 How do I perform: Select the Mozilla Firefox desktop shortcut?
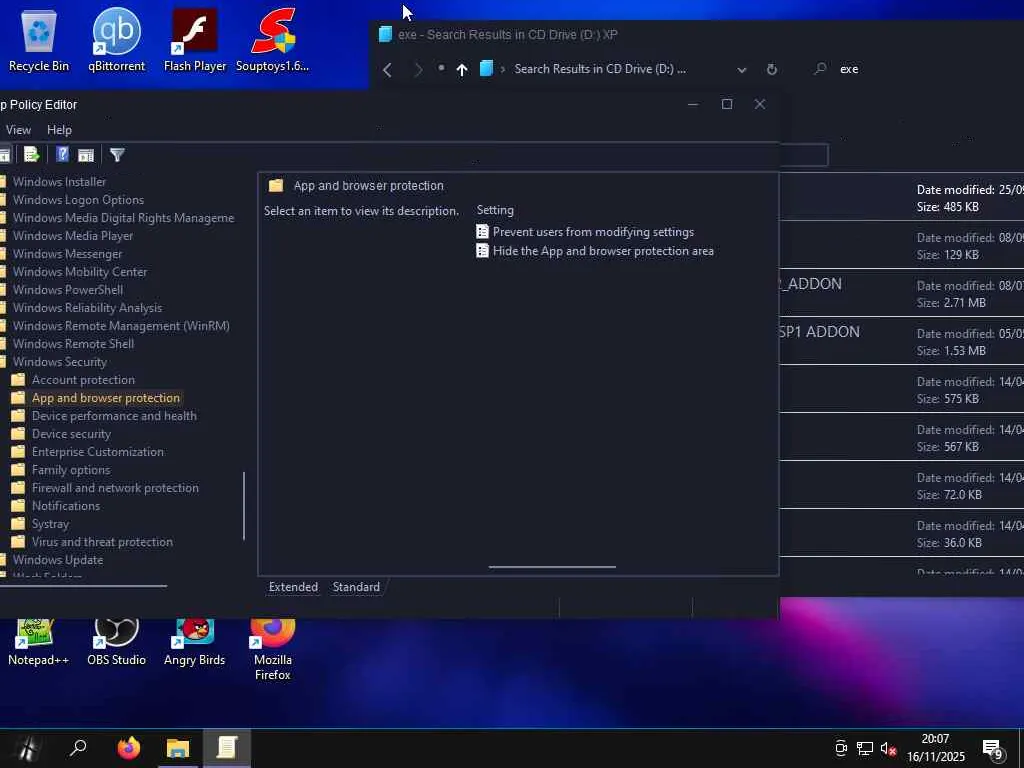click(x=272, y=650)
